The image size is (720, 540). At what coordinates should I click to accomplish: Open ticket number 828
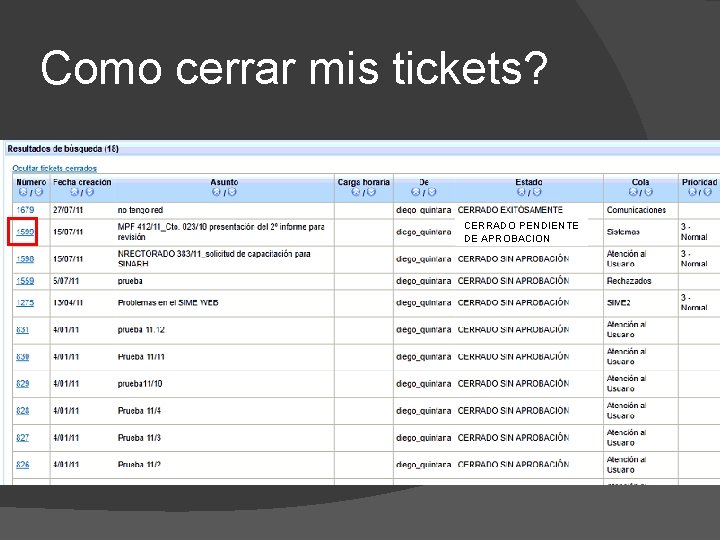click(x=22, y=411)
